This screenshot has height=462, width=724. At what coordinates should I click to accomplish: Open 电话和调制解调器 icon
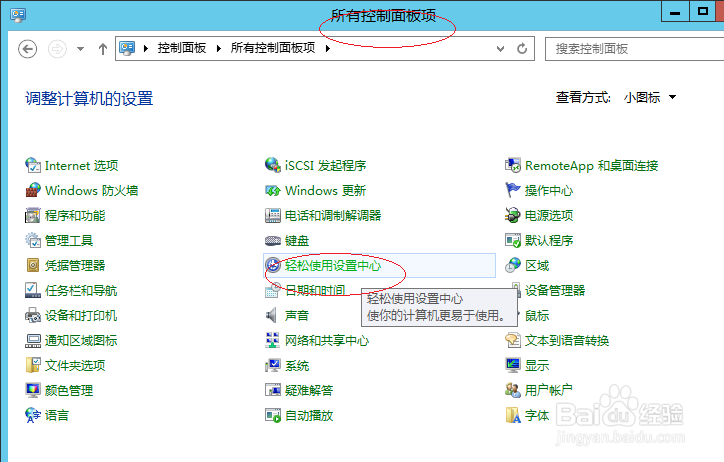273,215
